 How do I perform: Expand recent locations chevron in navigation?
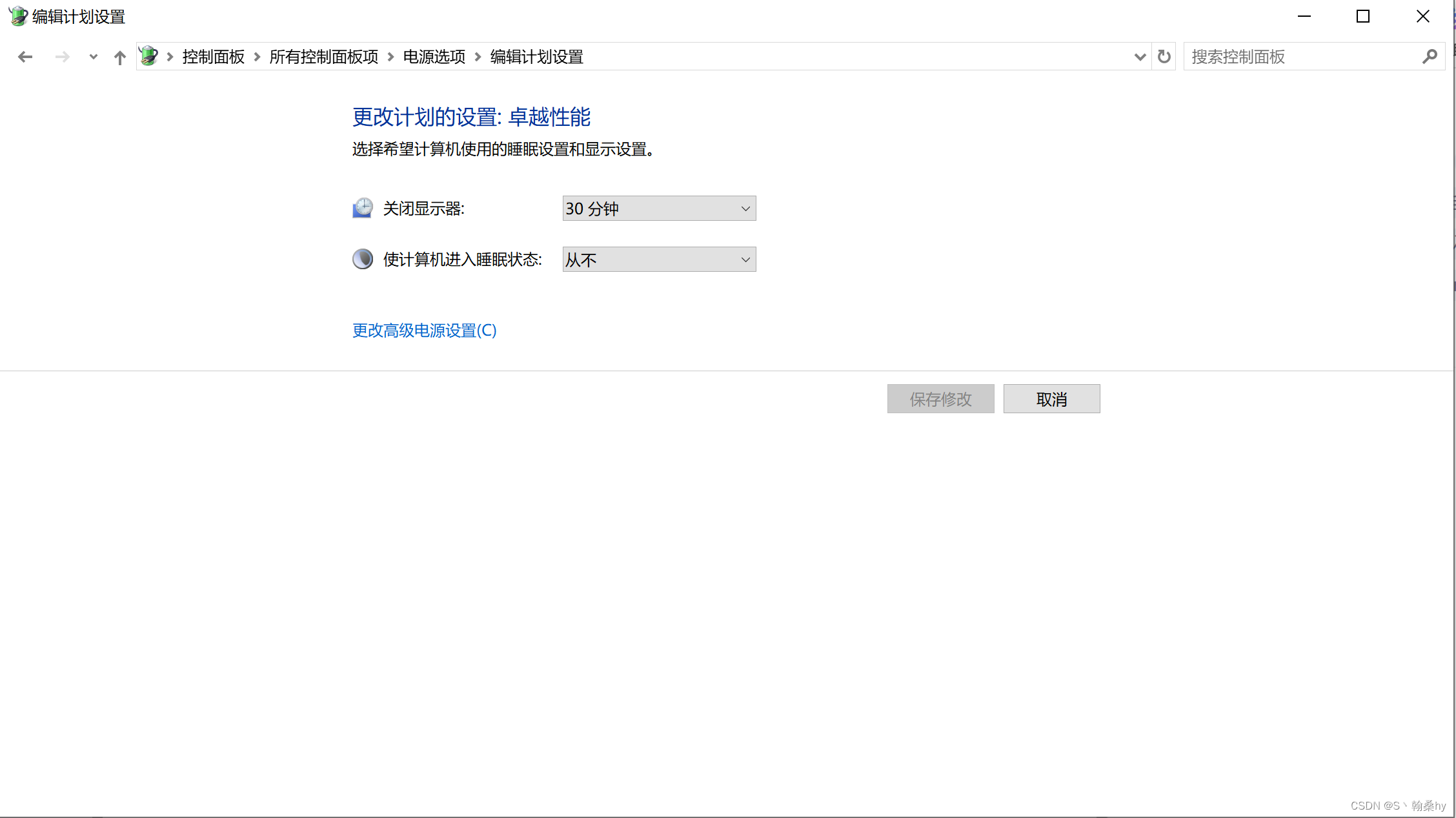tap(94, 57)
